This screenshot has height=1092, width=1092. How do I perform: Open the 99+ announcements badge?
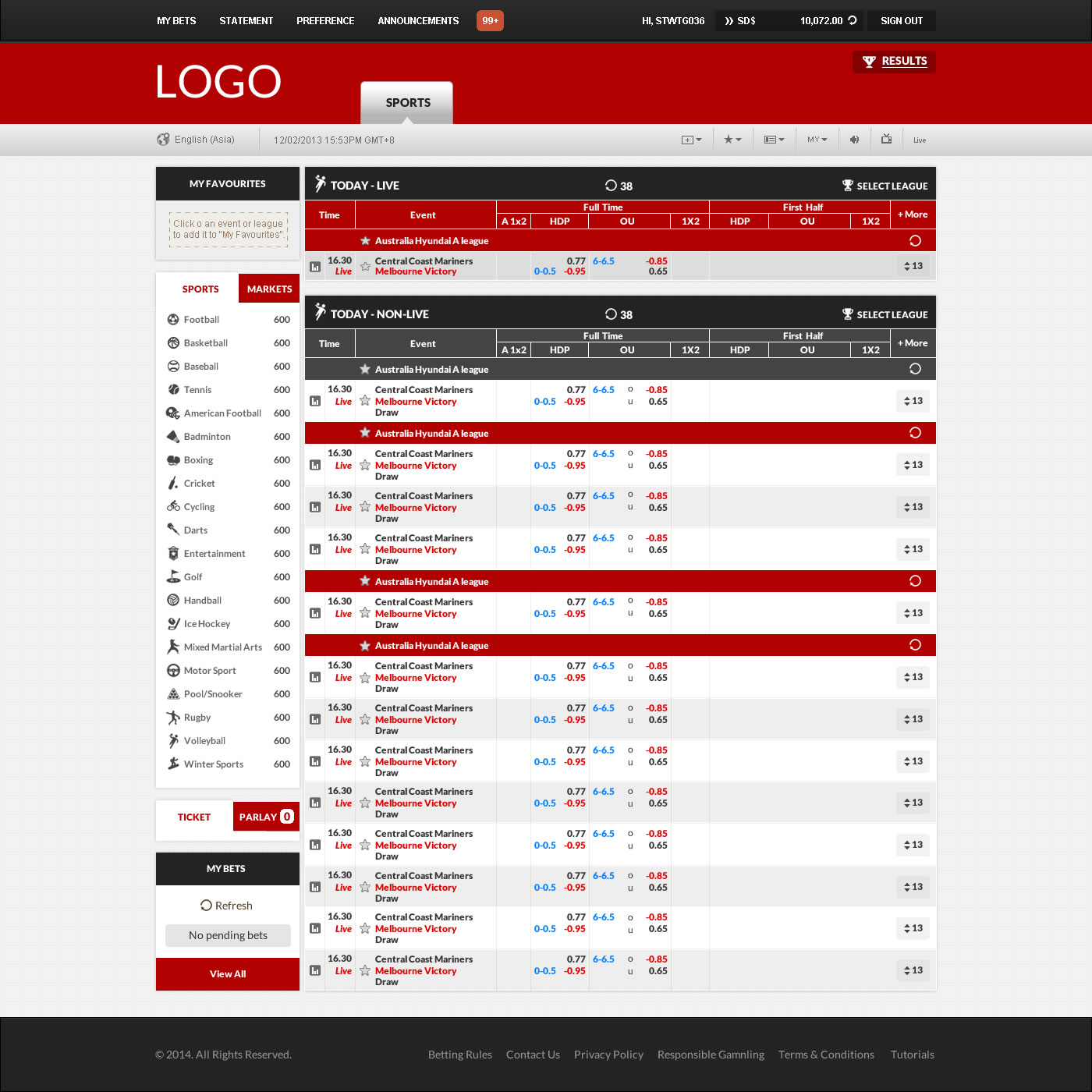490,21
